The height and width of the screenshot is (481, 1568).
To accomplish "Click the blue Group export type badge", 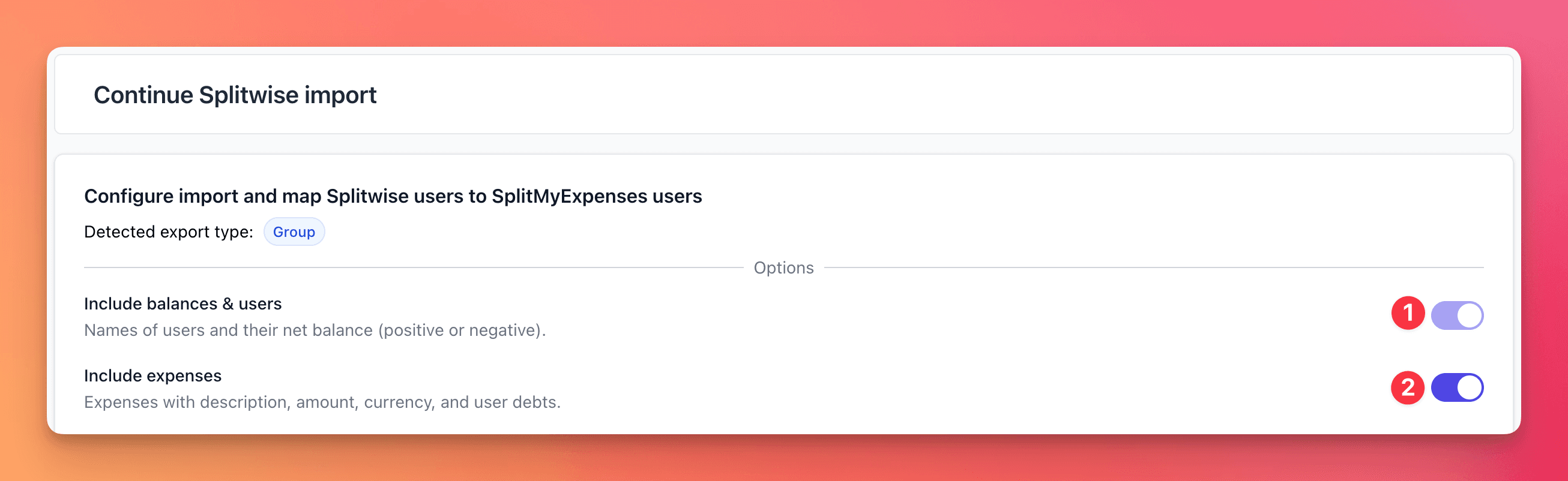I will point(294,232).
